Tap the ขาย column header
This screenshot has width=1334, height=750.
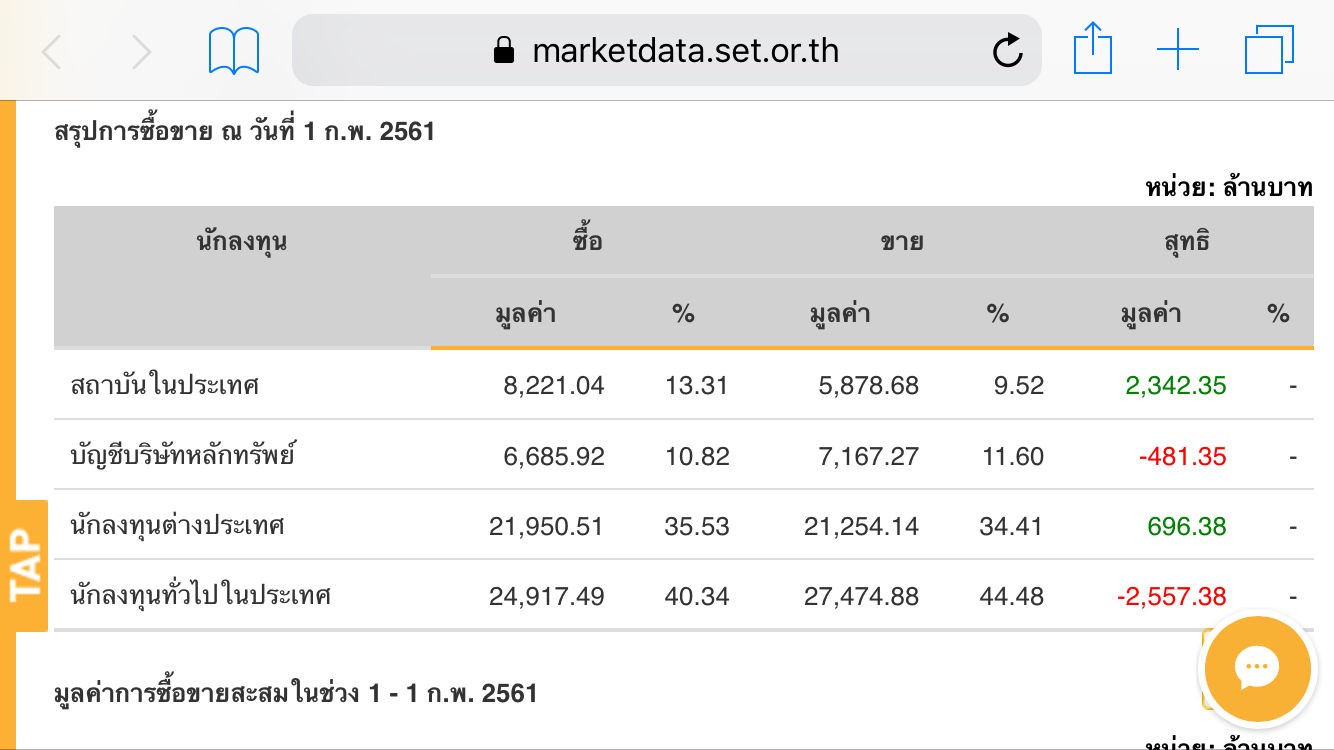pos(901,241)
